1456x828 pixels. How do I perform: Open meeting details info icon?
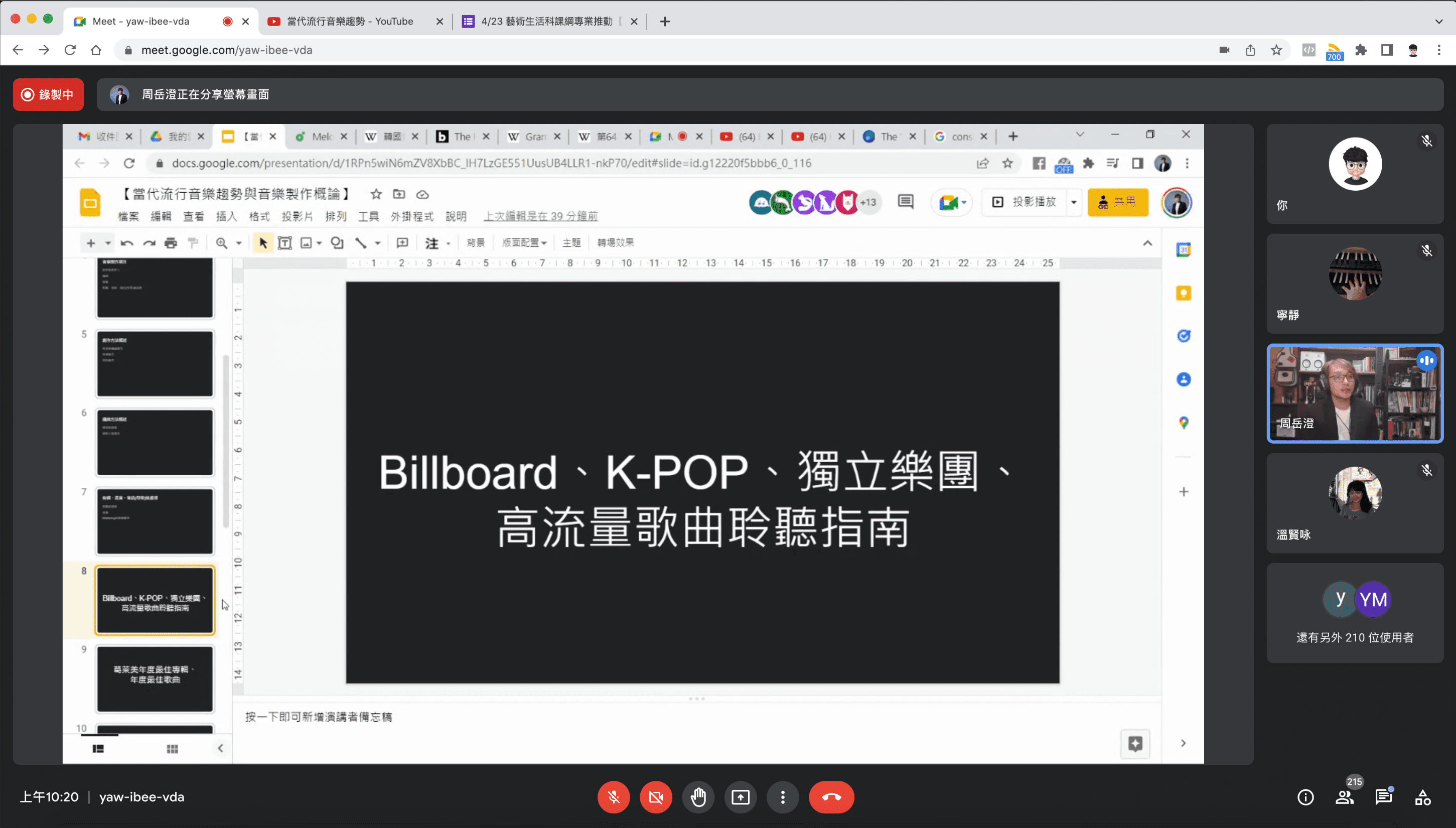point(1305,797)
